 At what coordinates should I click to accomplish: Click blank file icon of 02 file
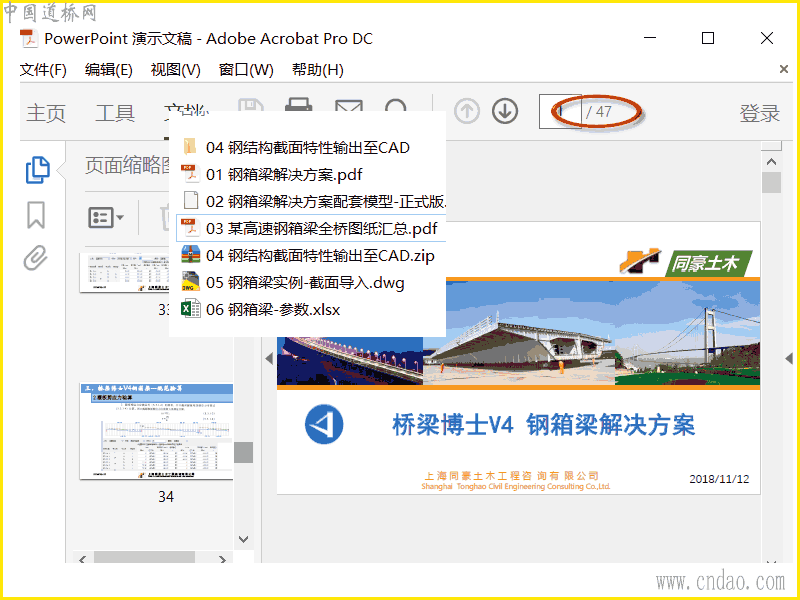click(x=191, y=201)
